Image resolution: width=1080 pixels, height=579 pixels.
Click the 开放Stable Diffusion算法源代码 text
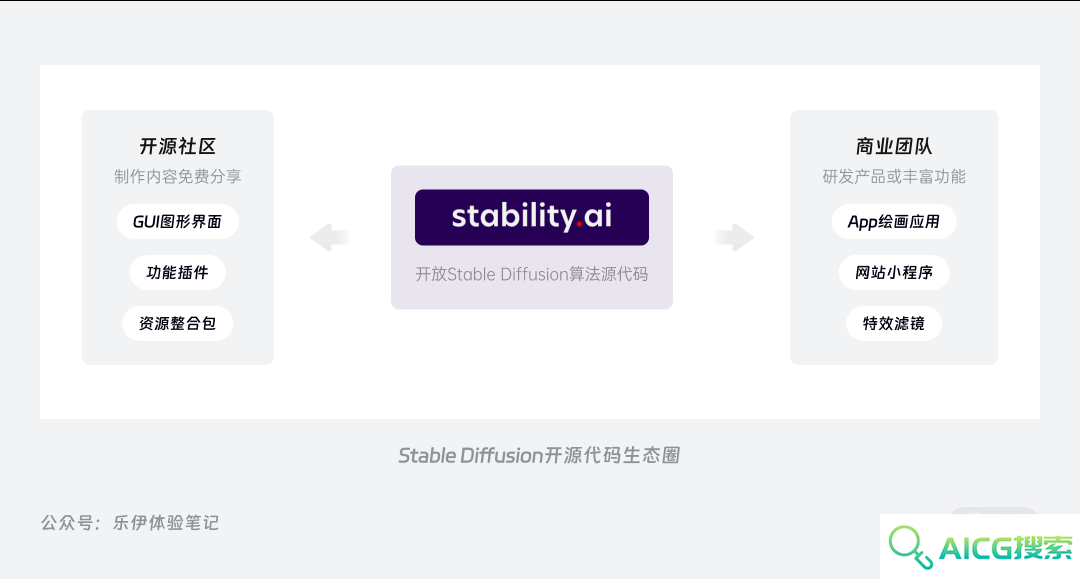(x=532, y=275)
